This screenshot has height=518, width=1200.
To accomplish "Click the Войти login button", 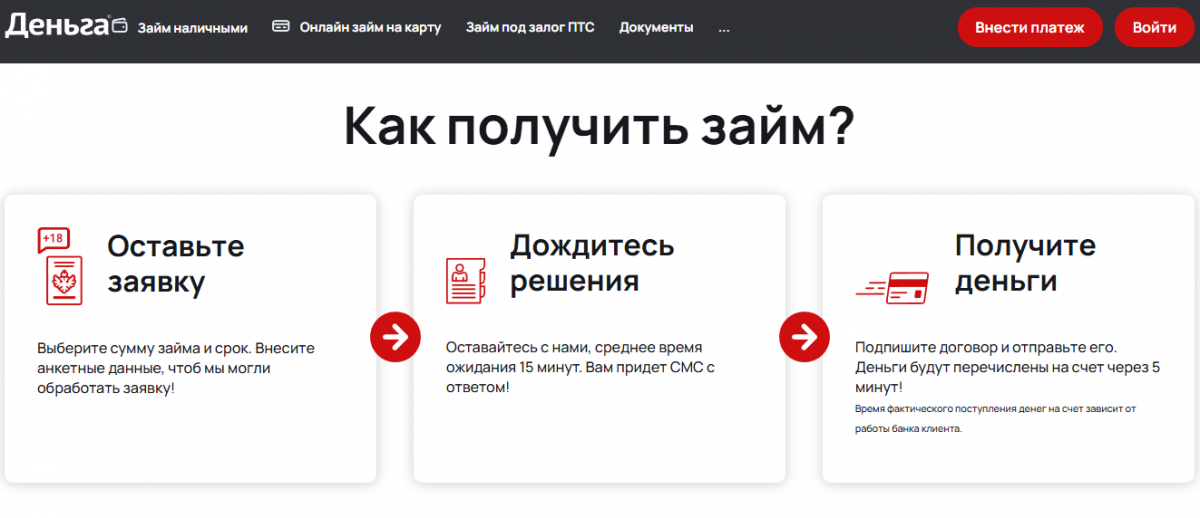I will tap(1154, 28).
